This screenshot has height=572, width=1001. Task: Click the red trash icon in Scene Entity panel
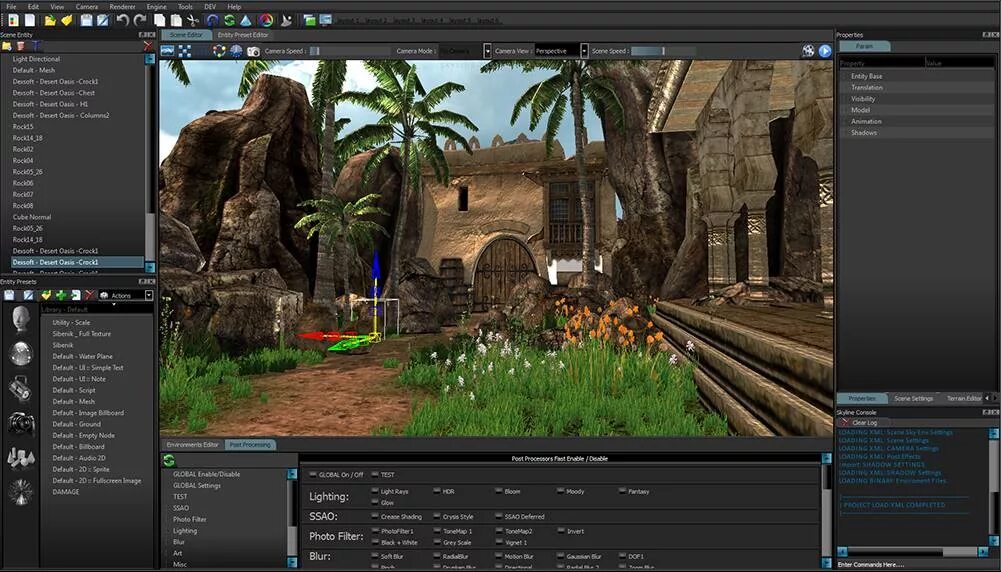[x=21, y=46]
